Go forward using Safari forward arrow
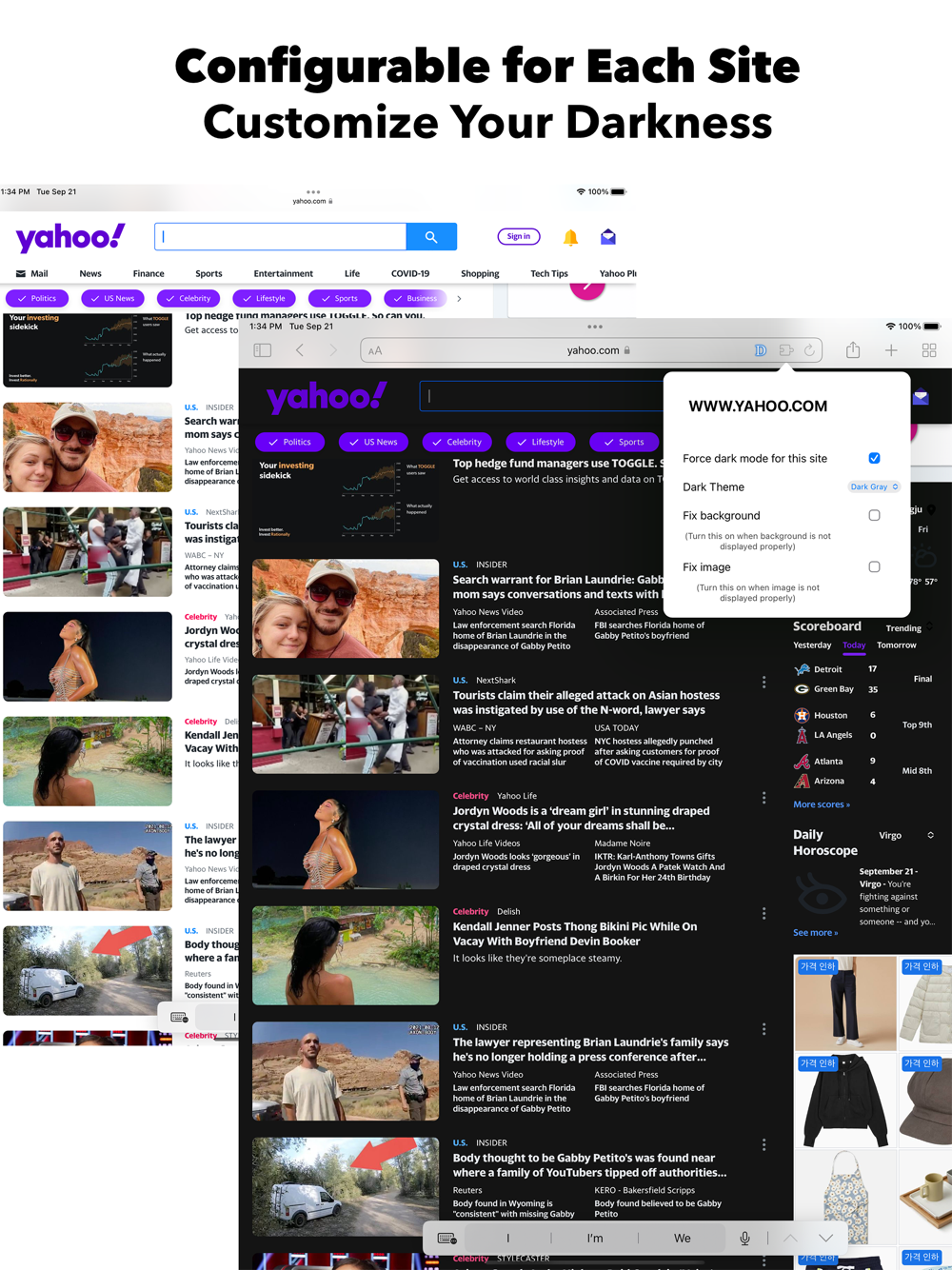 333,350
